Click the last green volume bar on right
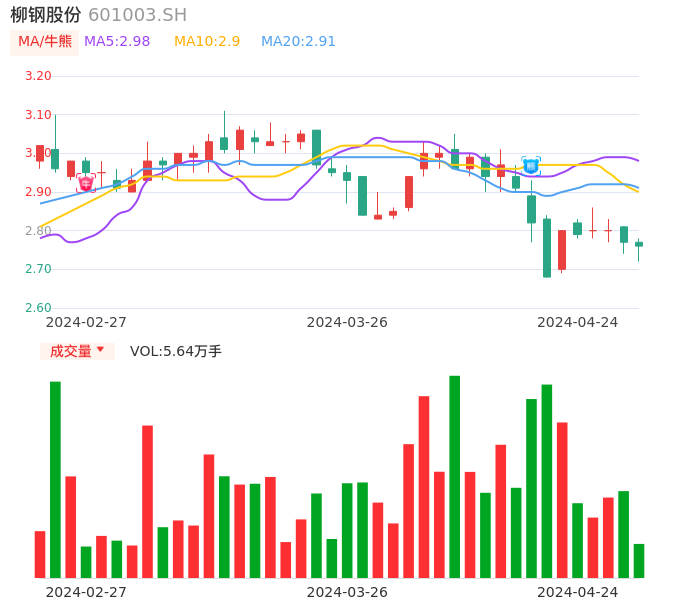The image size is (686, 606). coord(639,561)
